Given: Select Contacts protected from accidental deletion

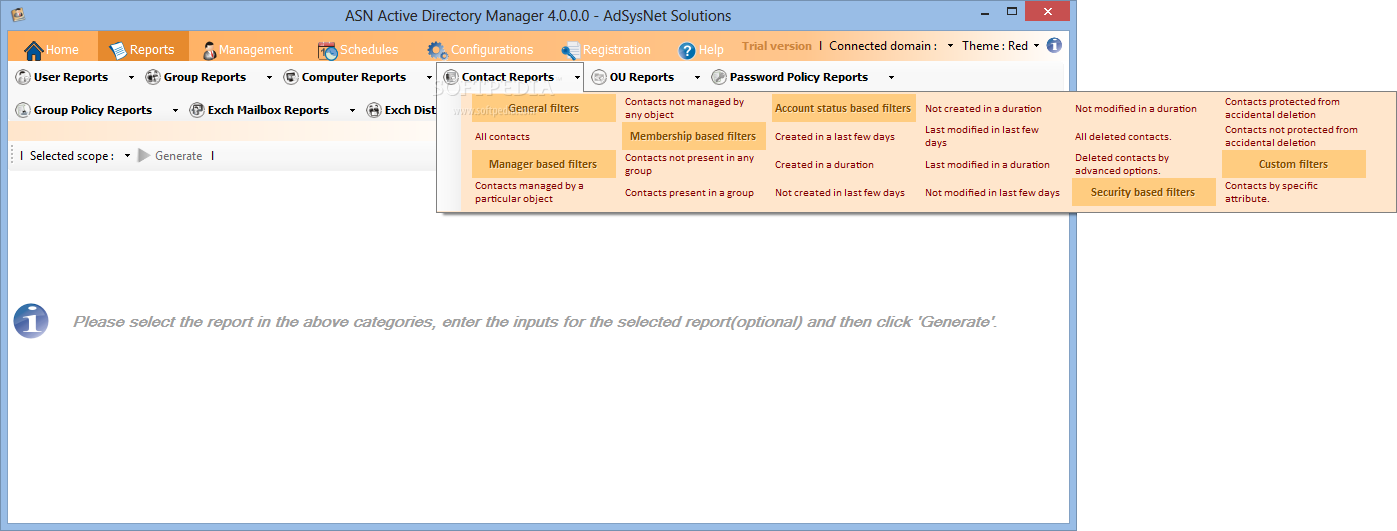Looking at the screenshot, I should point(1283,108).
